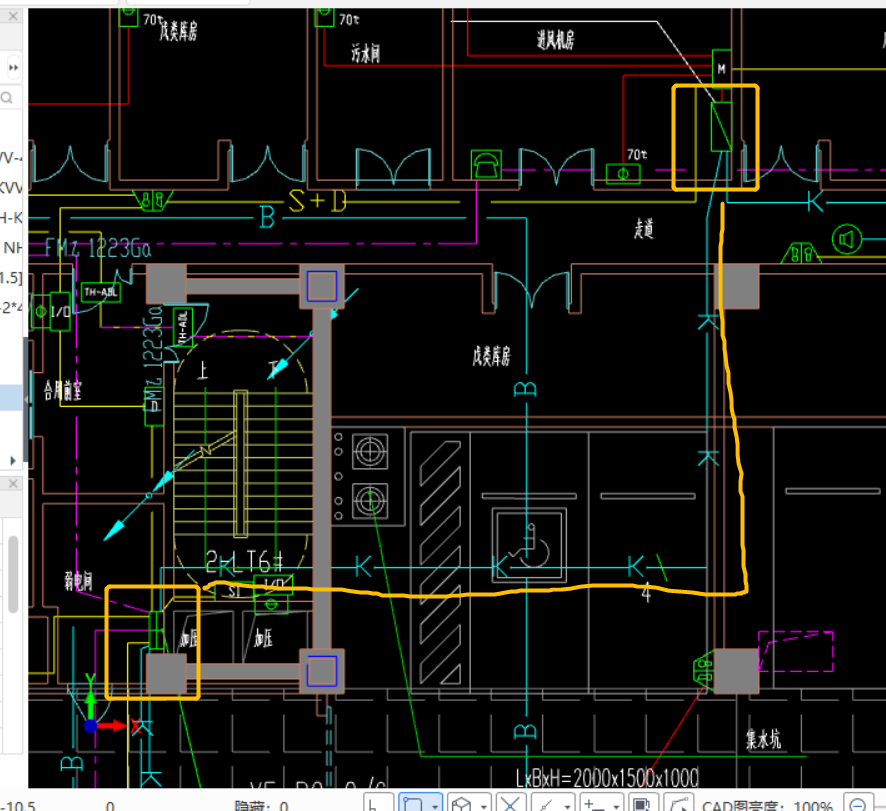
Task: Open the 3D cube view dropdown arrow
Action: pos(484,805)
